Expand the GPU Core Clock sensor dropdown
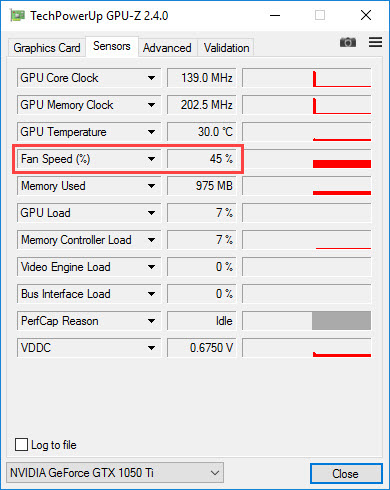Image resolution: width=390 pixels, height=490 pixels. pyautogui.click(x=151, y=78)
